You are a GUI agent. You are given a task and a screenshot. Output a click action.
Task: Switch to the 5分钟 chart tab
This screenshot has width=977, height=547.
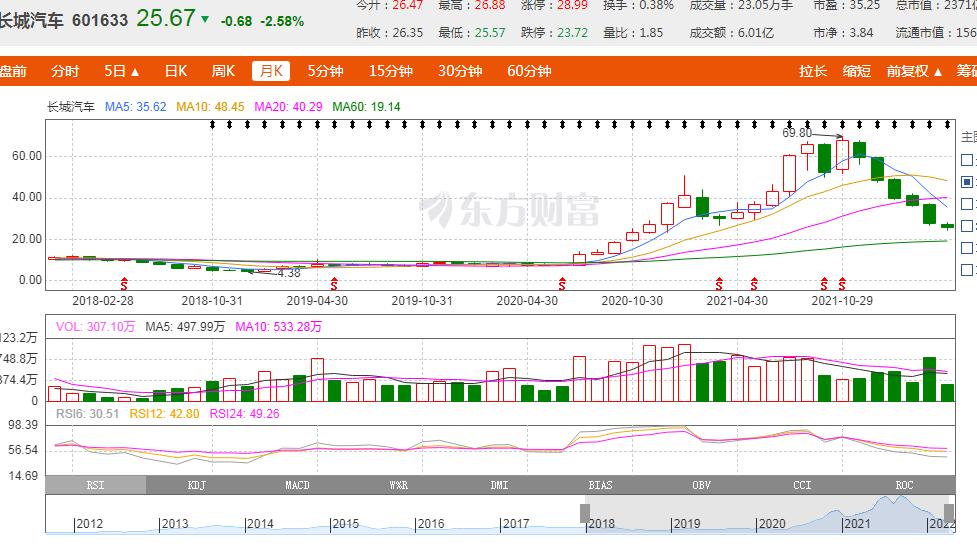click(325, 71)
